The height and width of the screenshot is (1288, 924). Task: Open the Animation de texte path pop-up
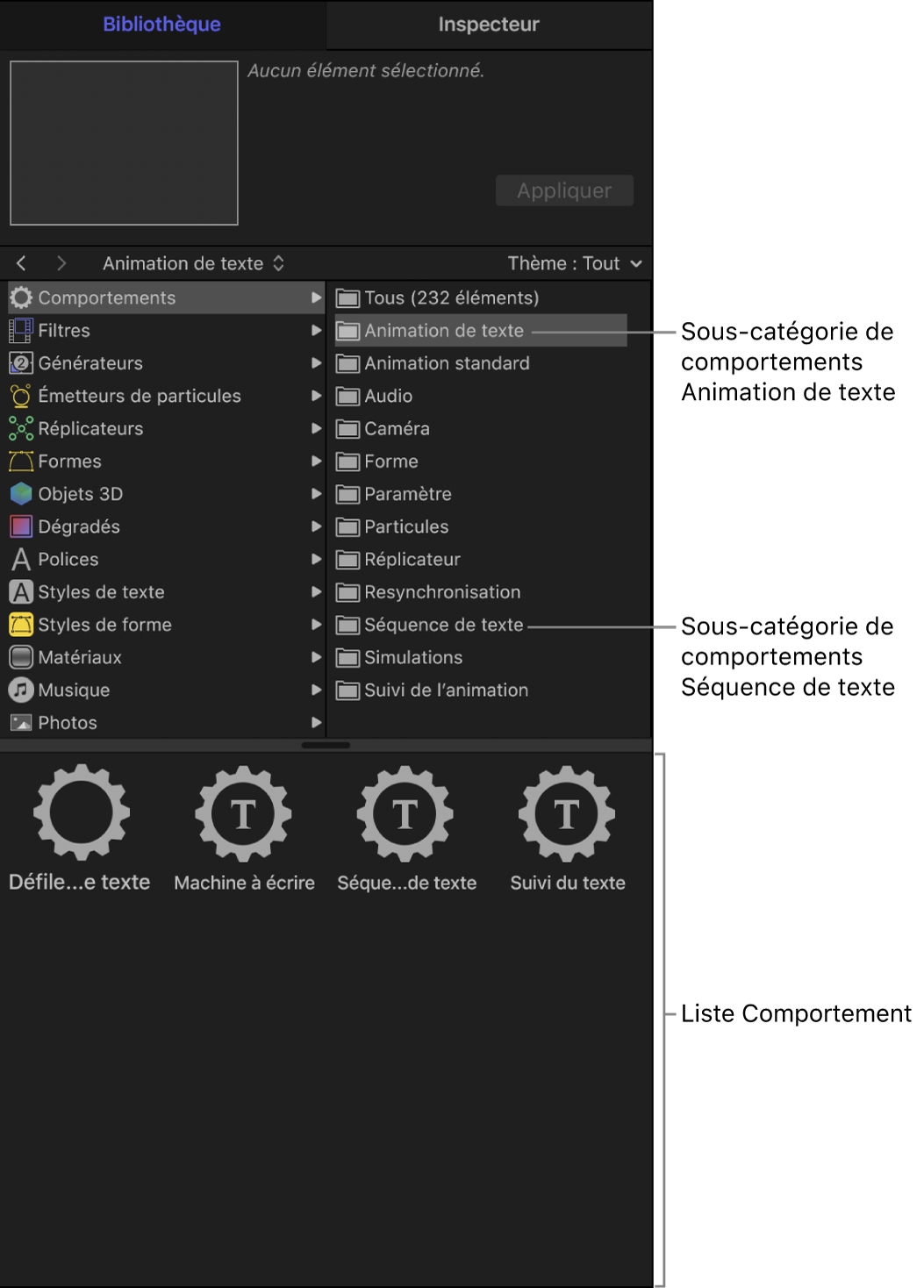(x=193, y=263)
